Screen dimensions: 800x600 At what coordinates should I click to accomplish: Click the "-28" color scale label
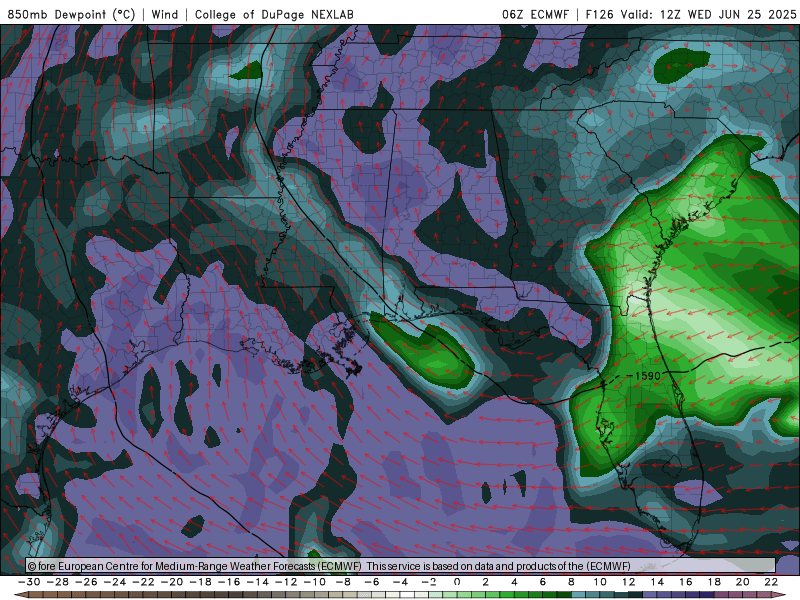pyautogui.click(x=58, y=582)
